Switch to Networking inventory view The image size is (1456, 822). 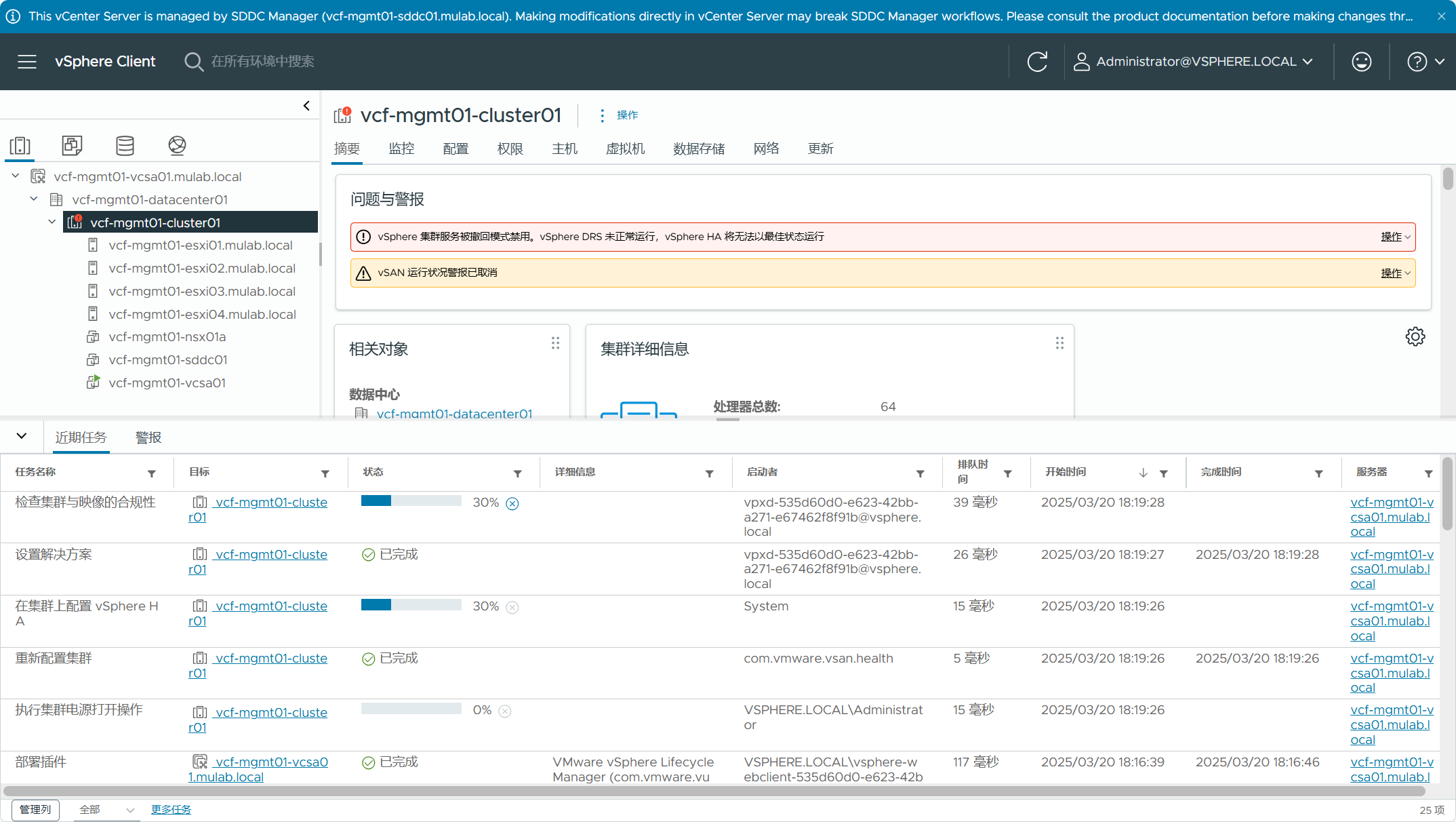point(177,145)
